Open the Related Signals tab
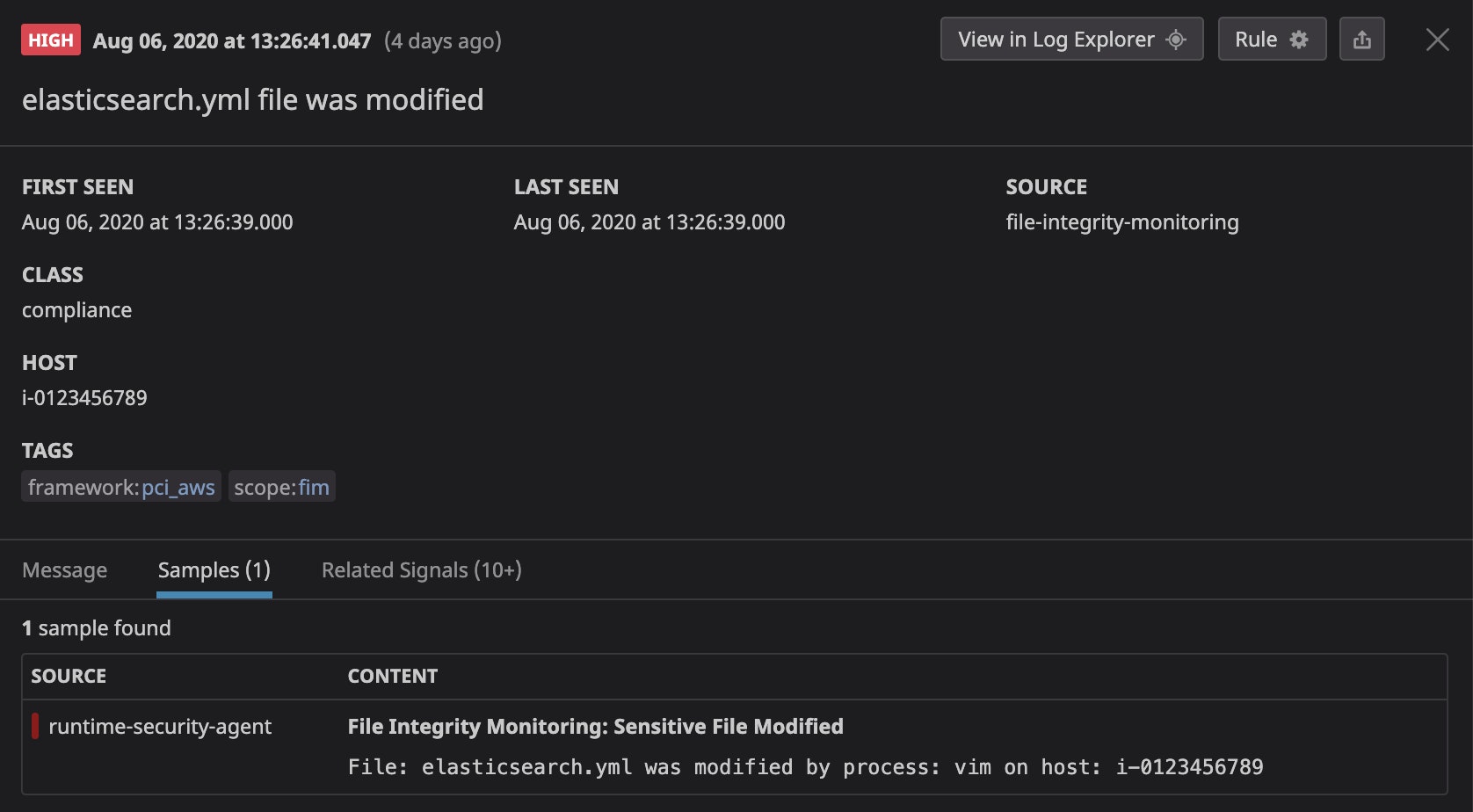1473x812 pixels. coord(421,569)
